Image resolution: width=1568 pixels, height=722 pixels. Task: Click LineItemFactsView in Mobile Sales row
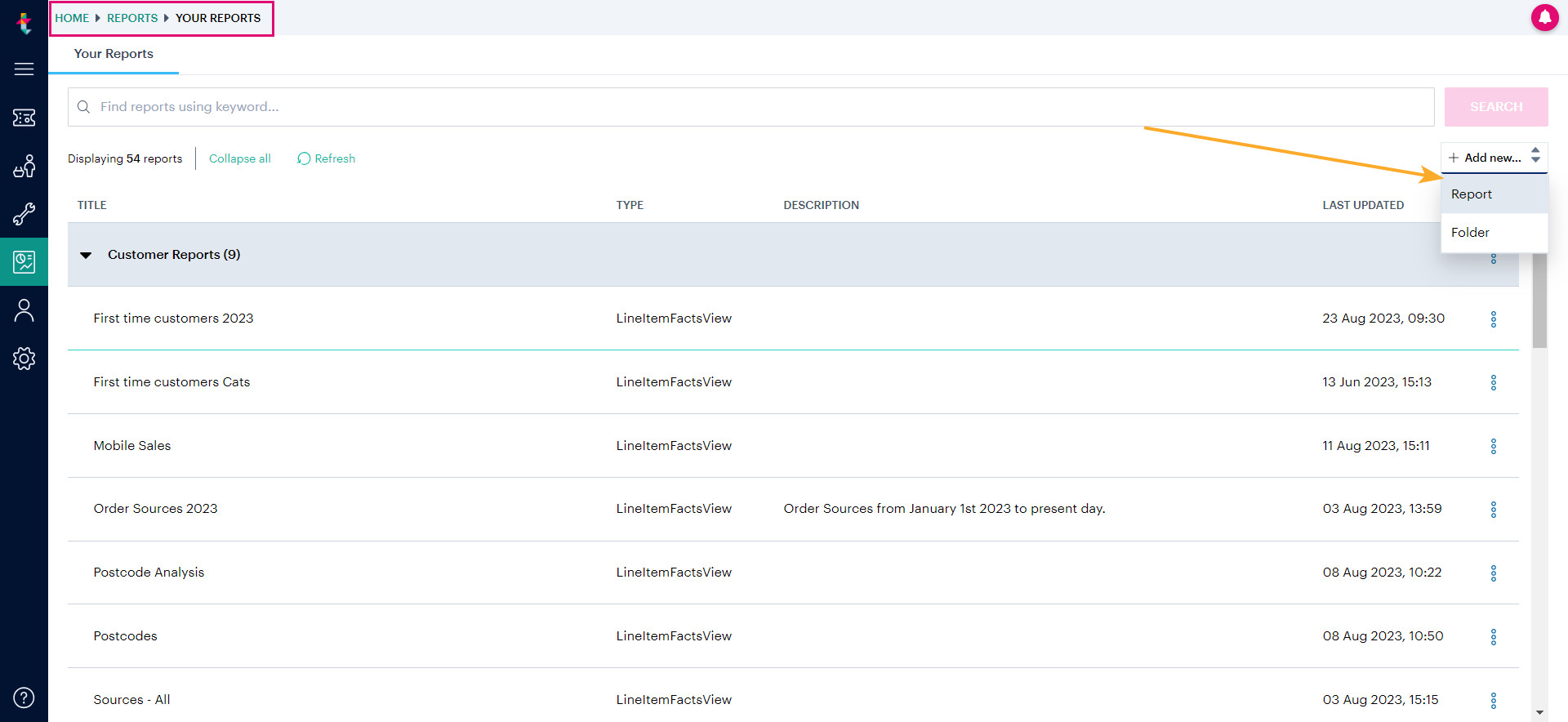pyautogui.click(x=674, y=446)
